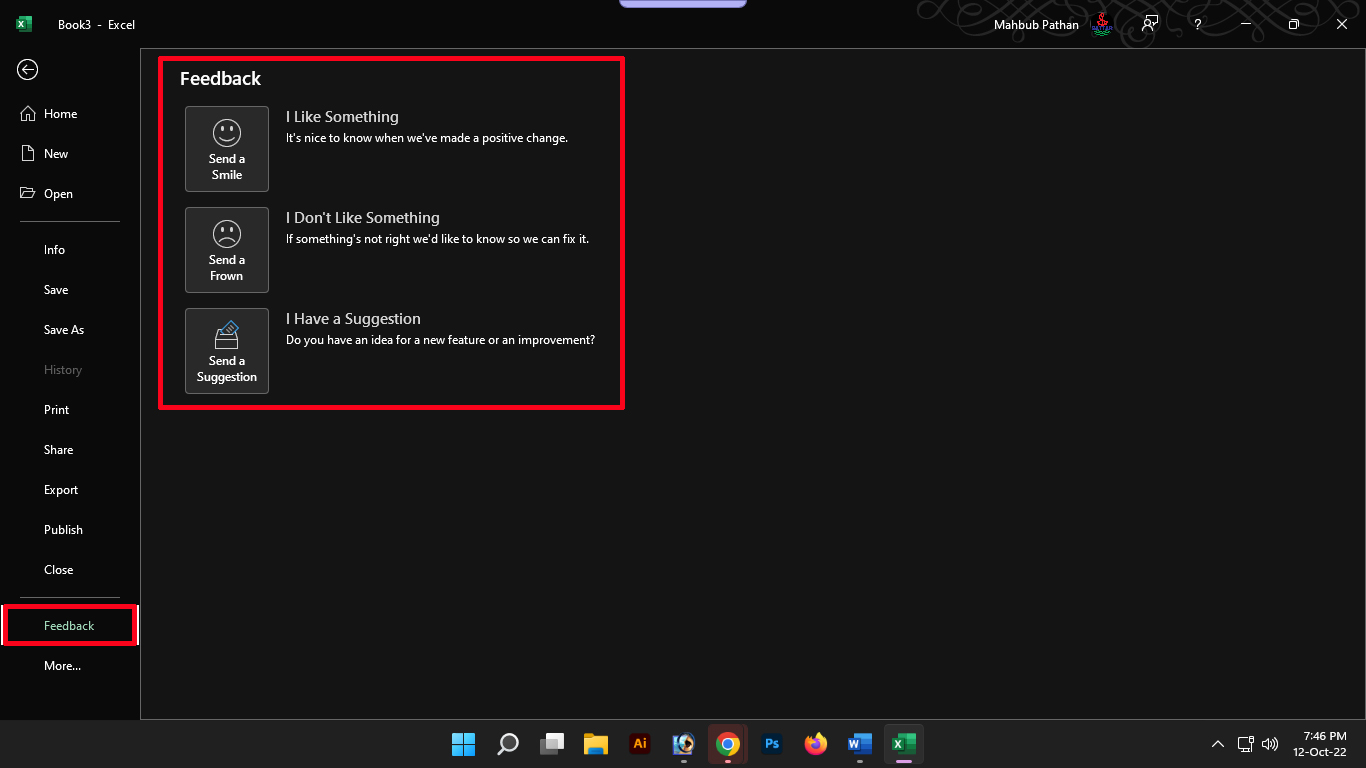Click the 'I Like Something' heading text
Viewport: 1366px width, 768px height.
point(342,117)
